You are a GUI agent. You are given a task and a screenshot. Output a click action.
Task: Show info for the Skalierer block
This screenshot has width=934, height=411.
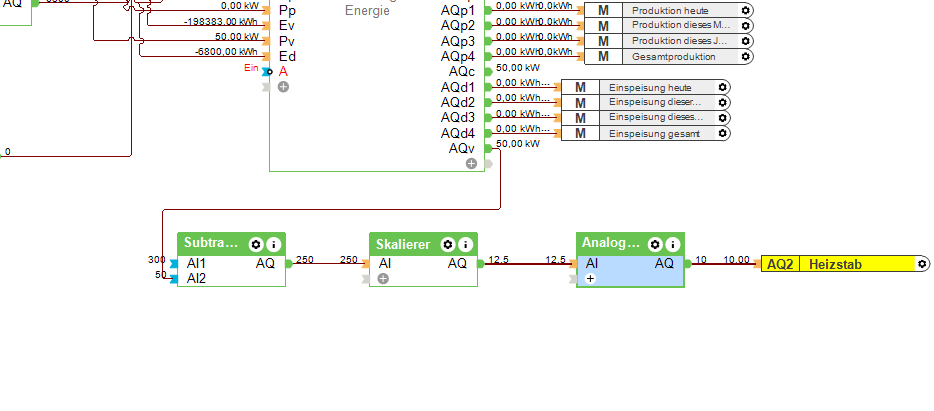[465, 244]
